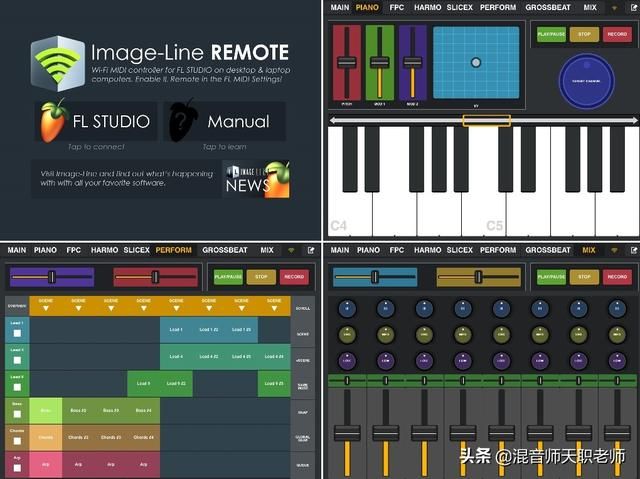
Task: Click the RECORD button on the Perform screen
Action: tap(294, 277)
